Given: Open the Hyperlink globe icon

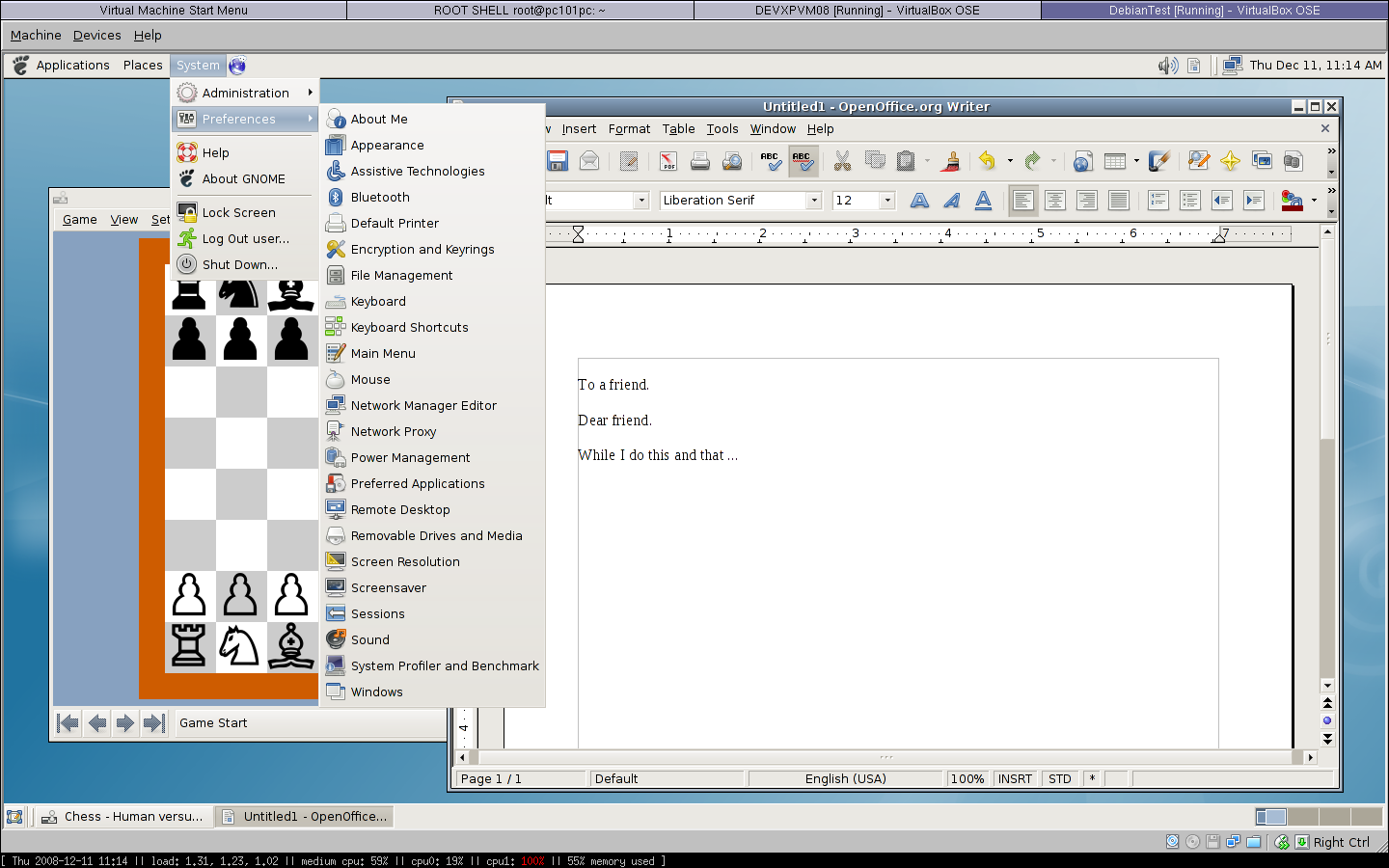Looking at the screenshot, I should (1082, 161).
